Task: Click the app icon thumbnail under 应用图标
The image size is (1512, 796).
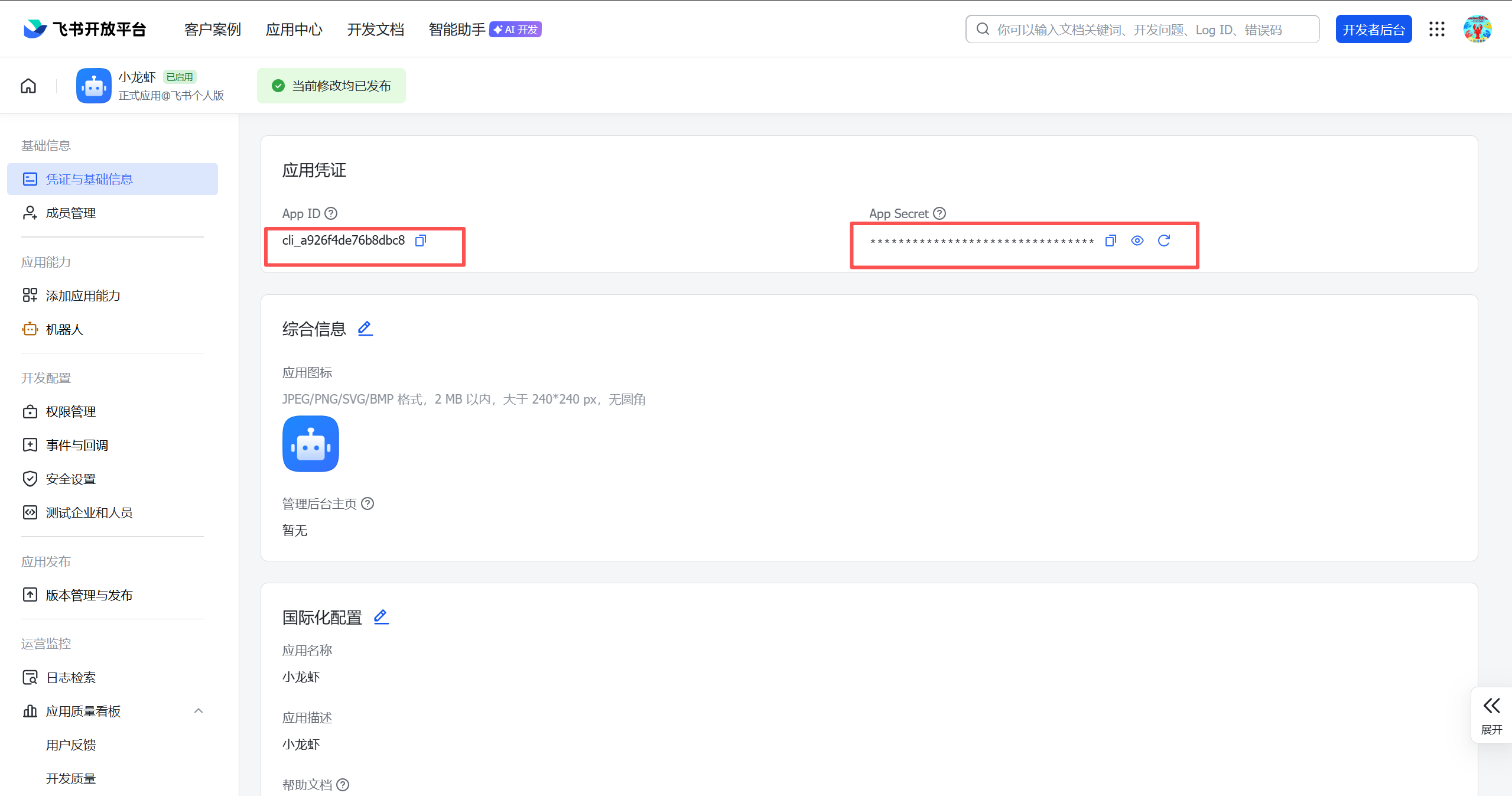Action: [x=311, y=444]
